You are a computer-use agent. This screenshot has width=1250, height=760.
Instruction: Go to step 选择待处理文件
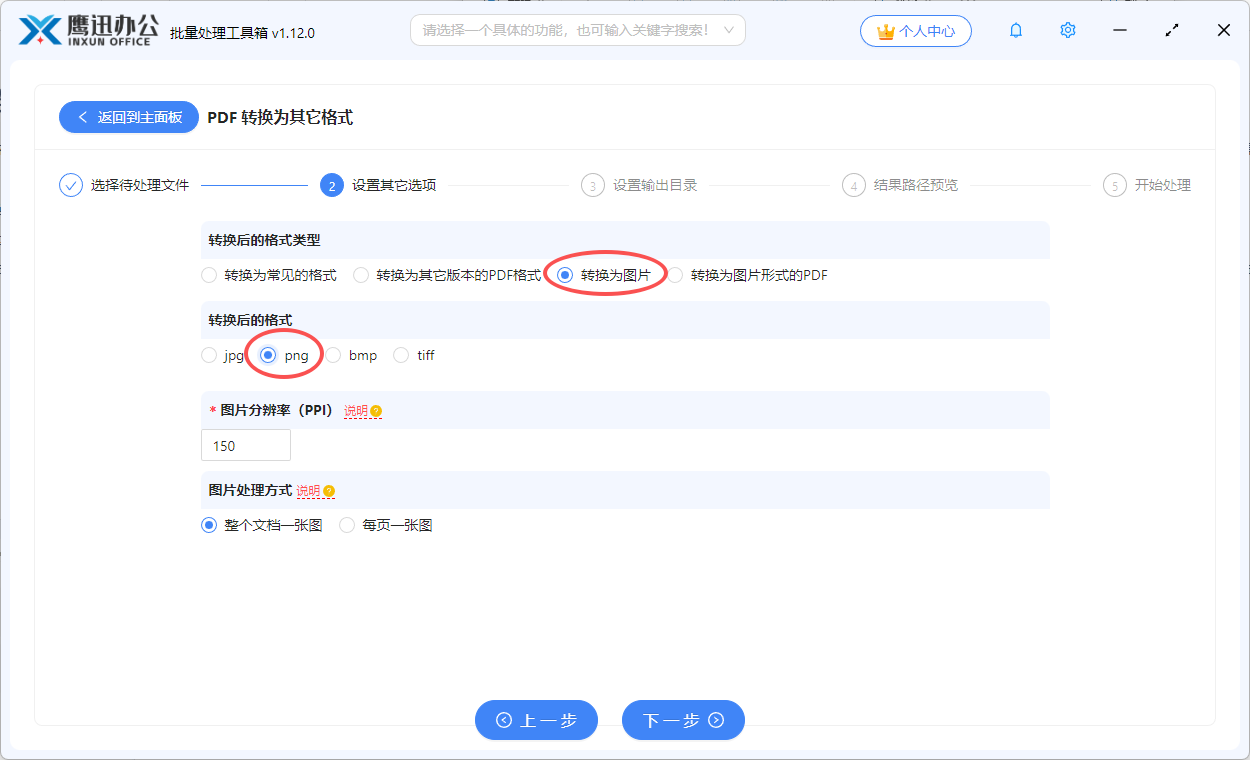pos(140,185)
